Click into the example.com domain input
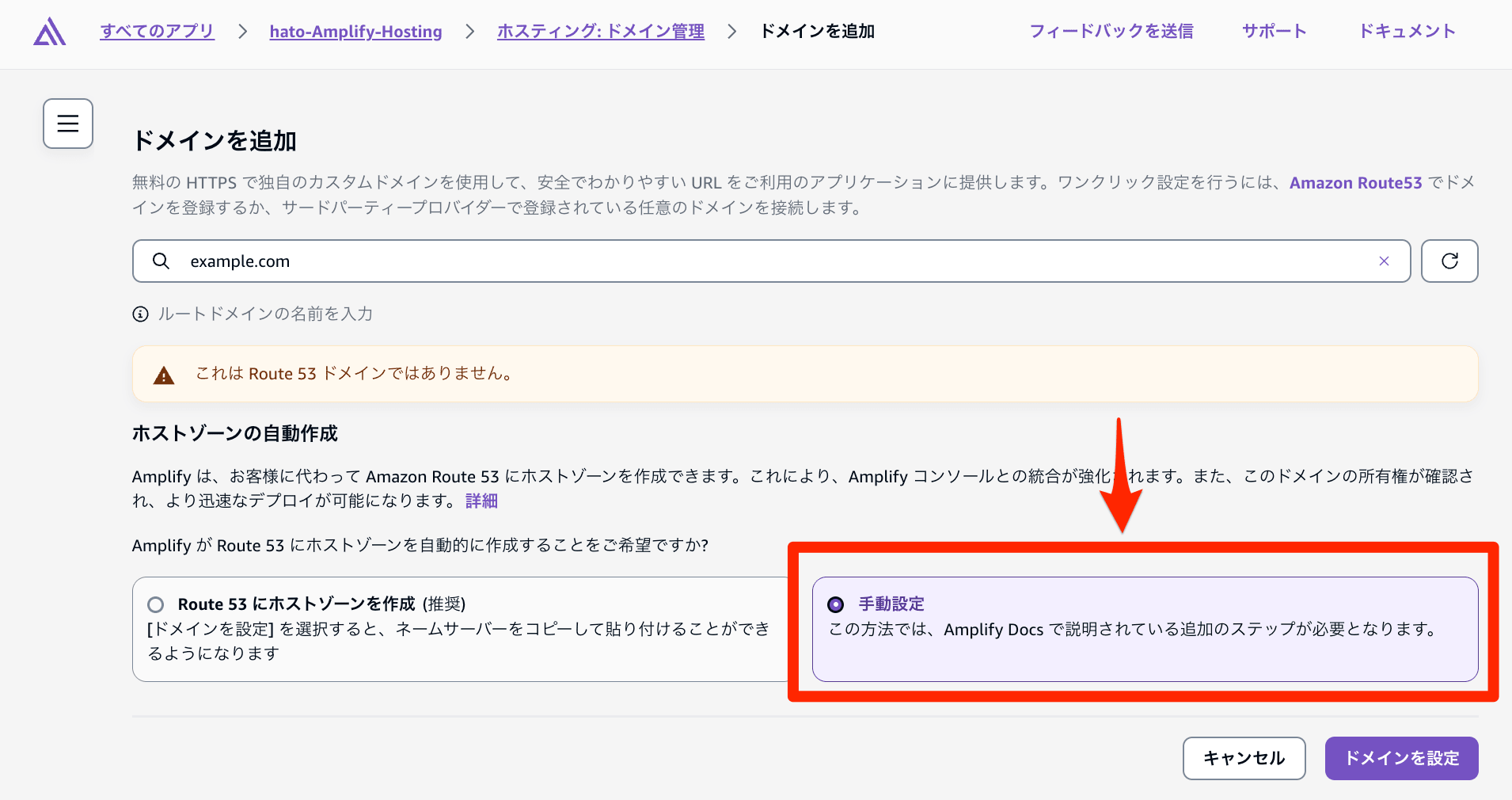 [x=771, y=261]
